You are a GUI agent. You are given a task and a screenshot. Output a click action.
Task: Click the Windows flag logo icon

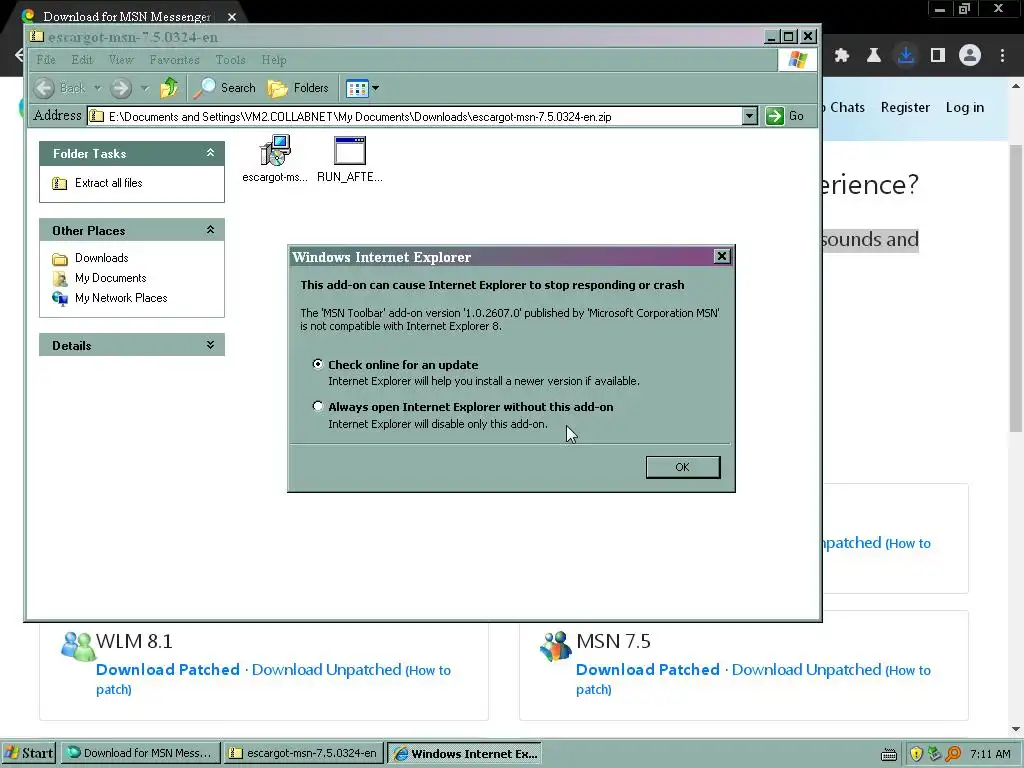(797, 59)
